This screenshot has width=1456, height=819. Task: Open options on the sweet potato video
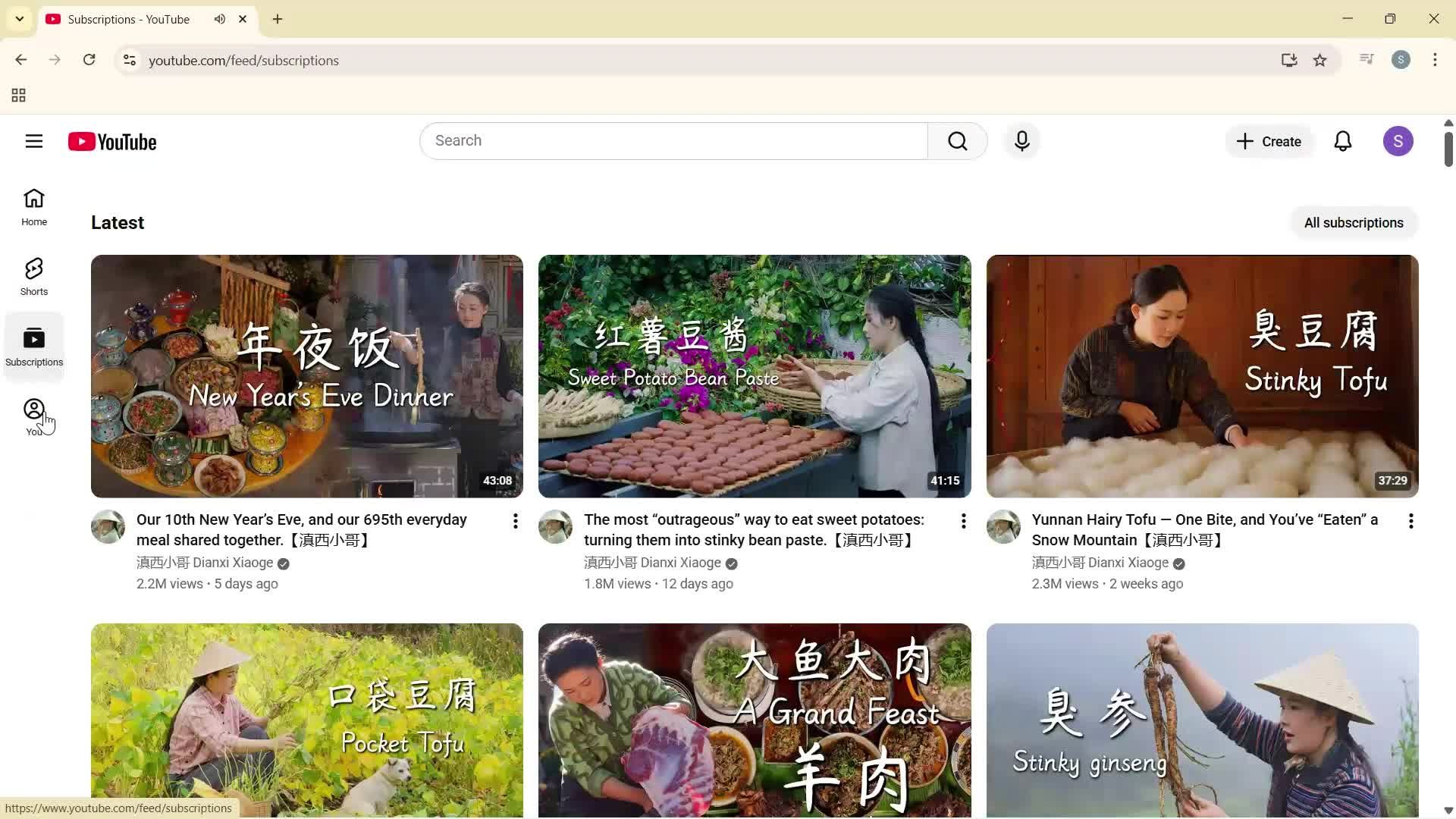click(963, 521)
